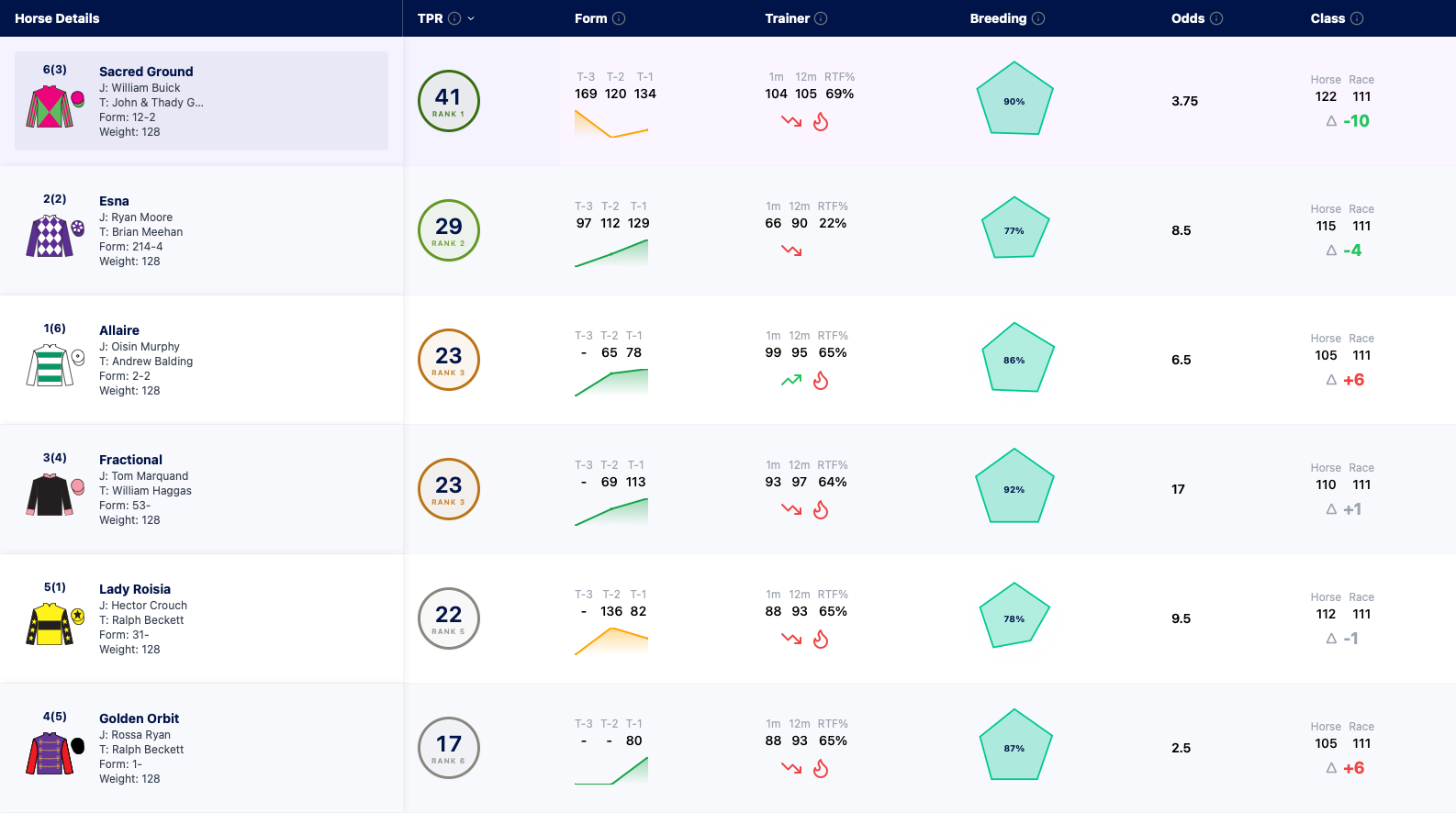1456x813 pixels.
Task: Click the TPR 41 Rank 1 badge
Action: point(449,101)
